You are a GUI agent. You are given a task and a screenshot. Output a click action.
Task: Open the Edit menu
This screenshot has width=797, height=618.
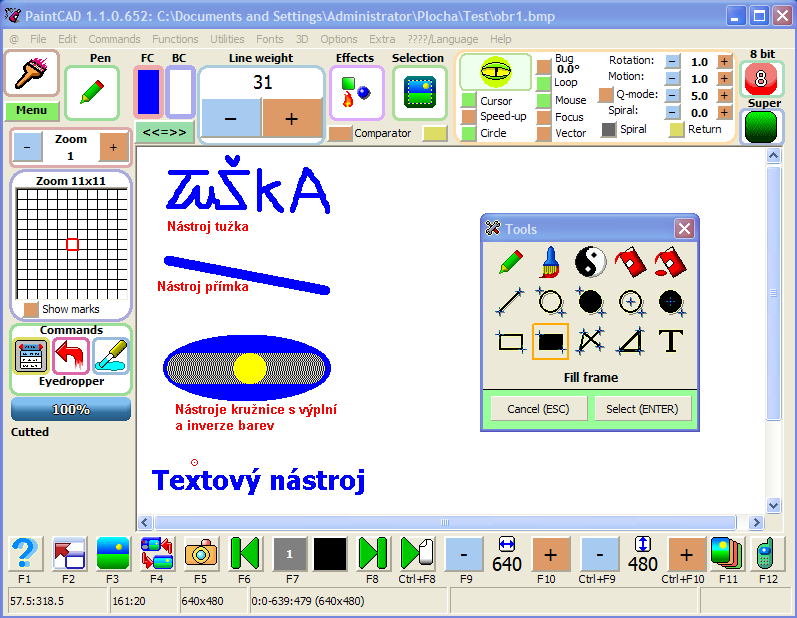pos(67,39)
